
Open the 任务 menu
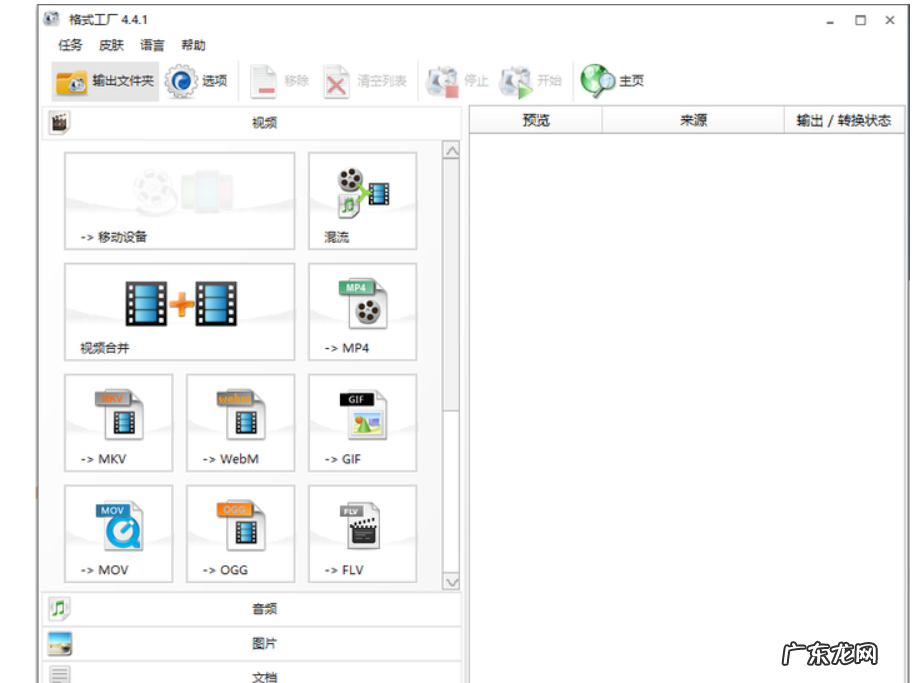pos(70,45)
